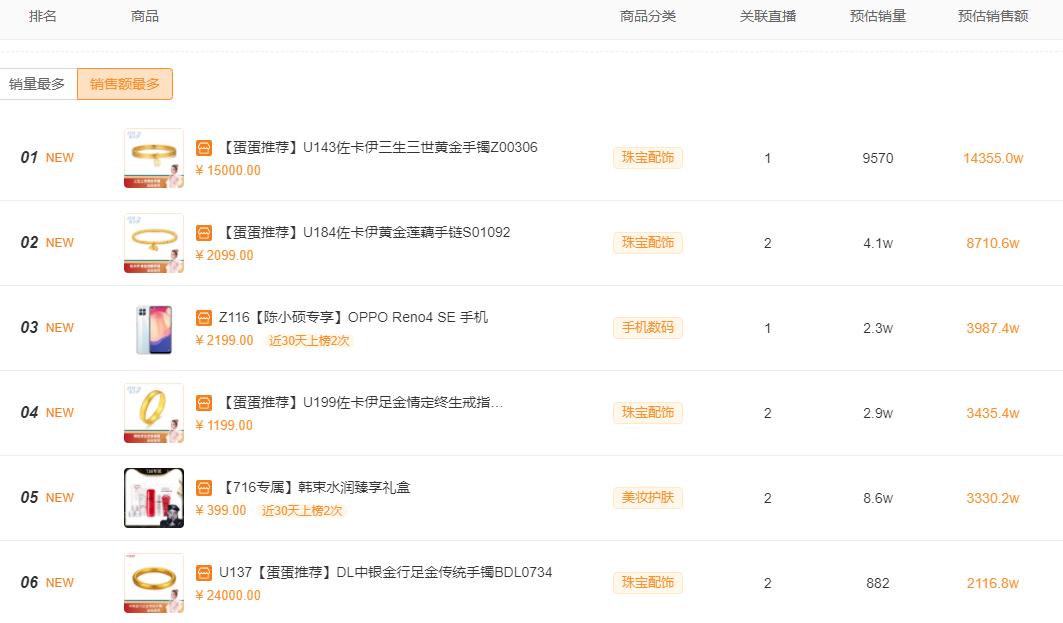
Task: Select the 美妆护肤 category tag
Action: [x=646, y=498]
